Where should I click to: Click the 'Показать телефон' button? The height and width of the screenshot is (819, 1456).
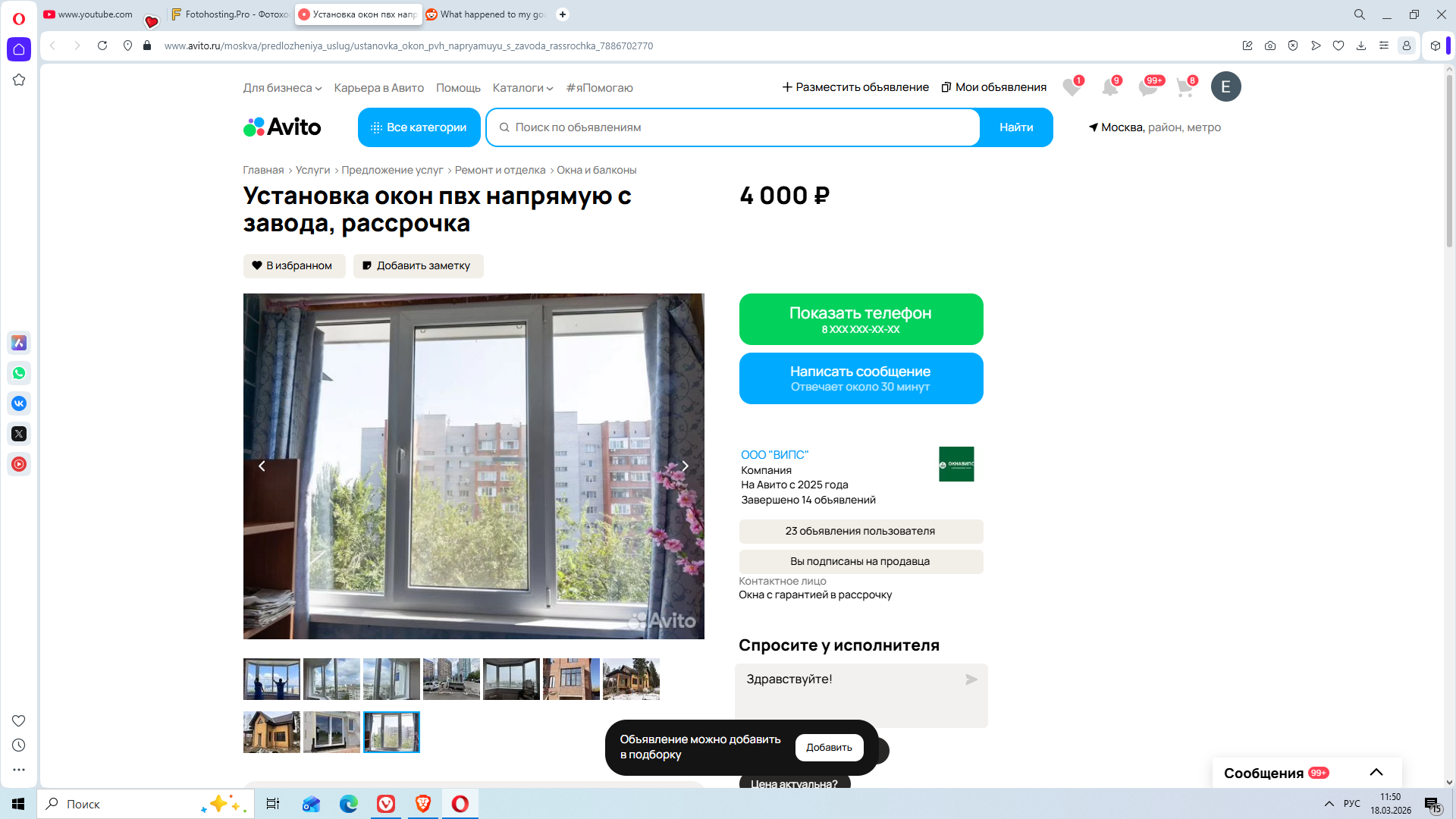[x=861, y=319]
